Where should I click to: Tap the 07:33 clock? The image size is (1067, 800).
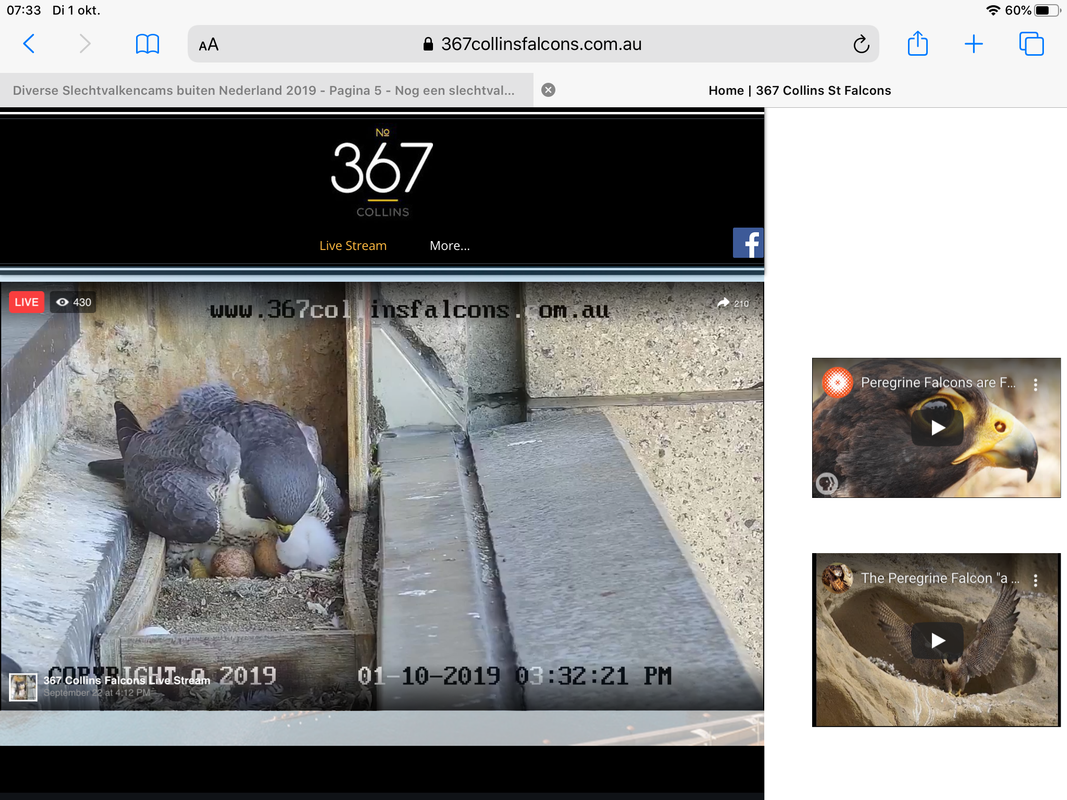tap(24, 10)
